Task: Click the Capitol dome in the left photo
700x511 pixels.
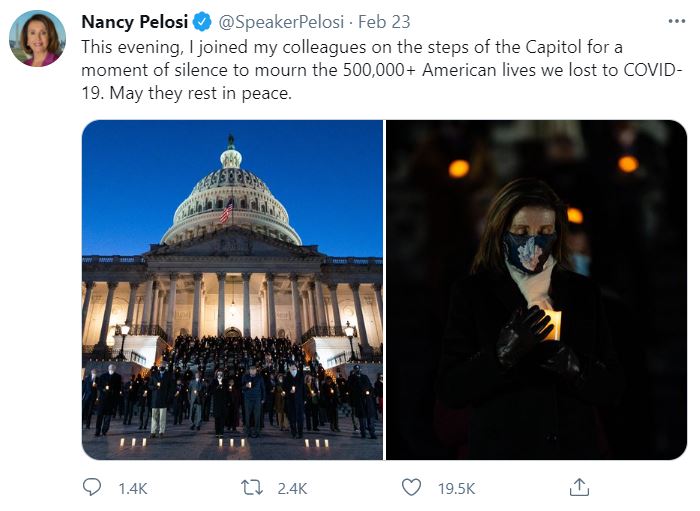Action: 231,190
